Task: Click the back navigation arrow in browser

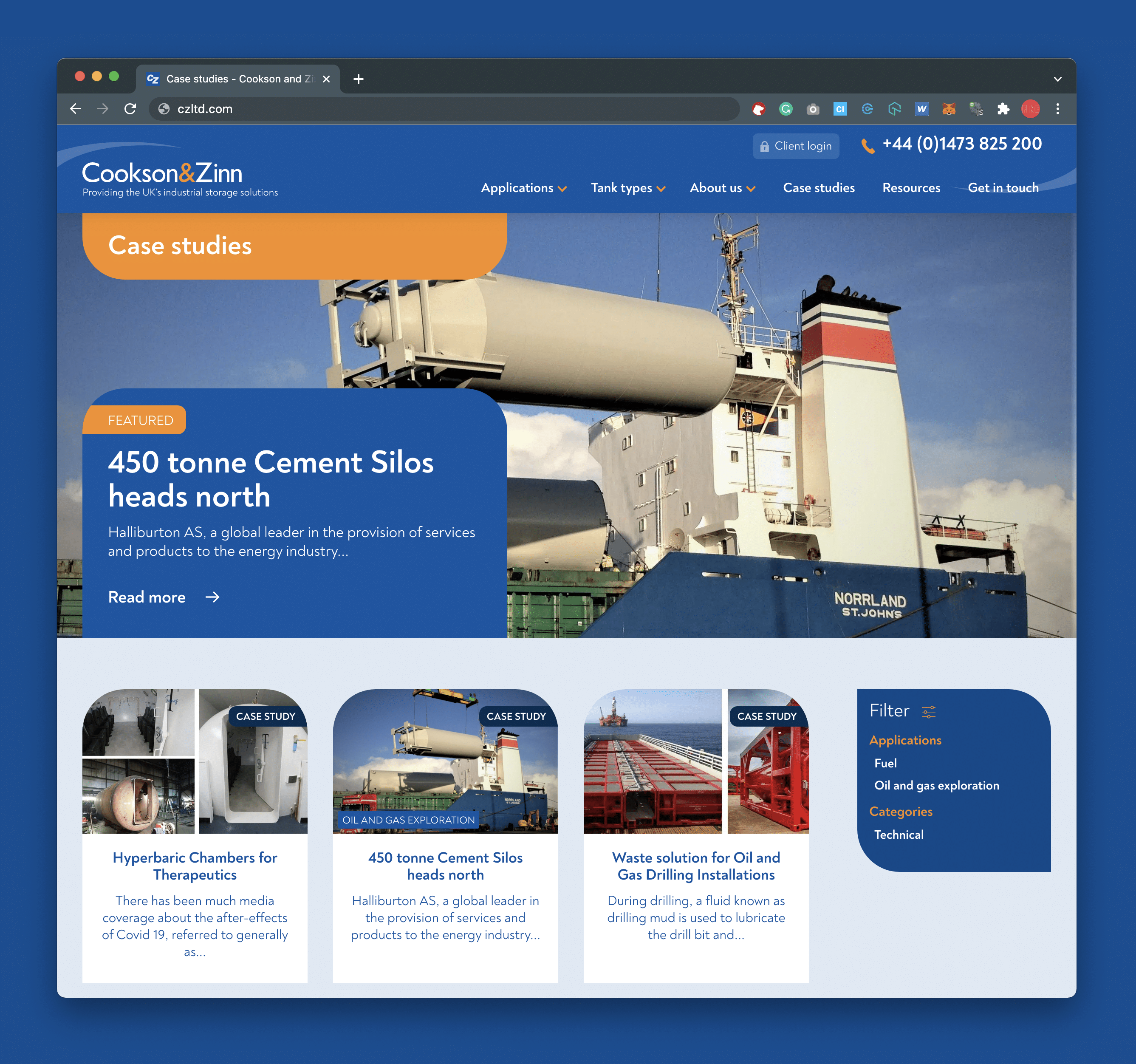Action: point(77,108)
